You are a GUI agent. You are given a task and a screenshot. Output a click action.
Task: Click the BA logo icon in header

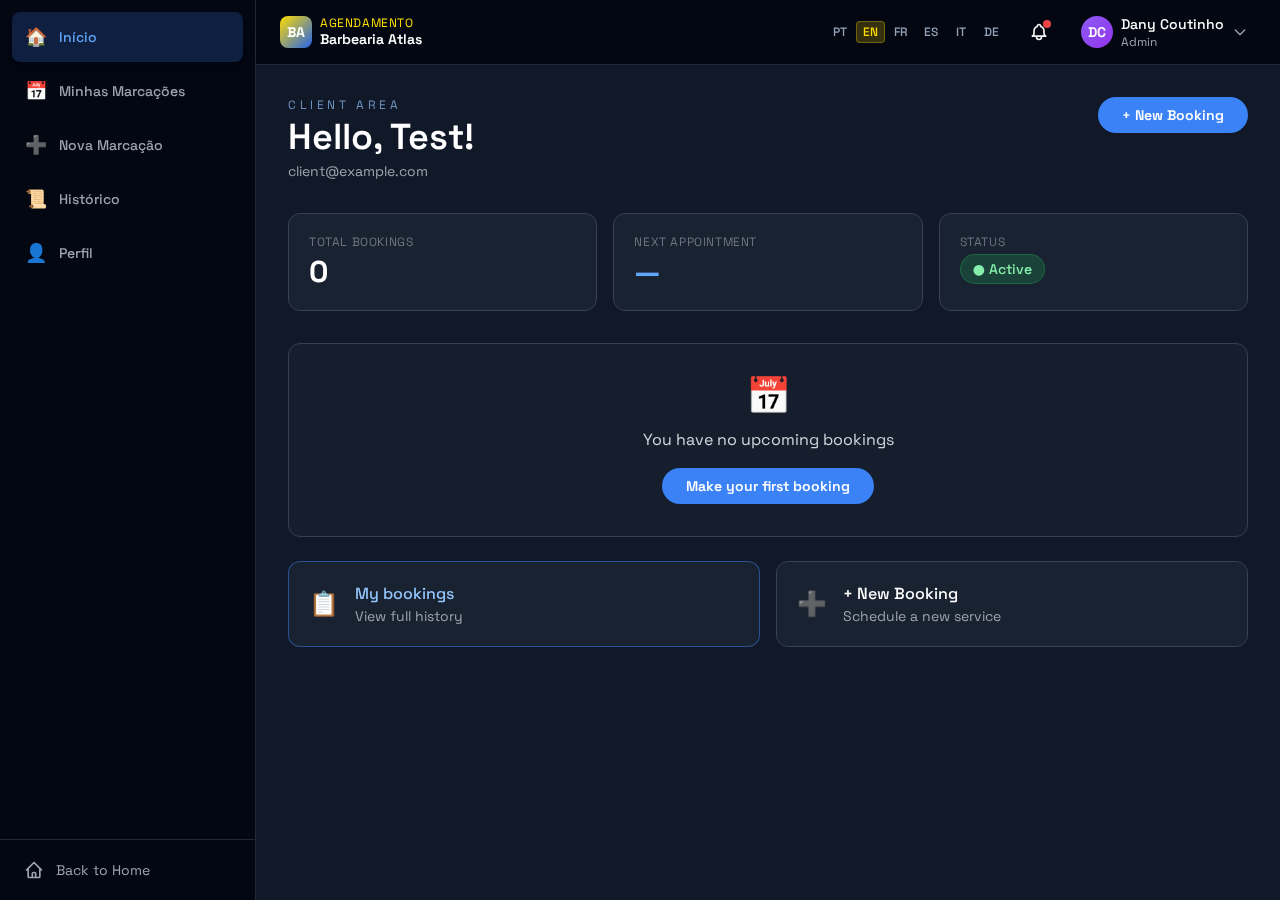point(296,32)
